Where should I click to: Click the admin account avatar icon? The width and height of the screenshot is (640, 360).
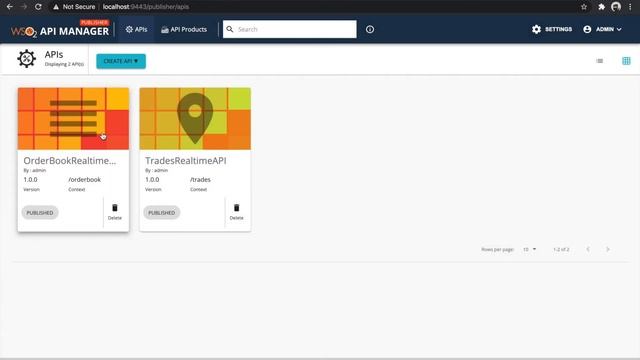click(x=587, y=29)
